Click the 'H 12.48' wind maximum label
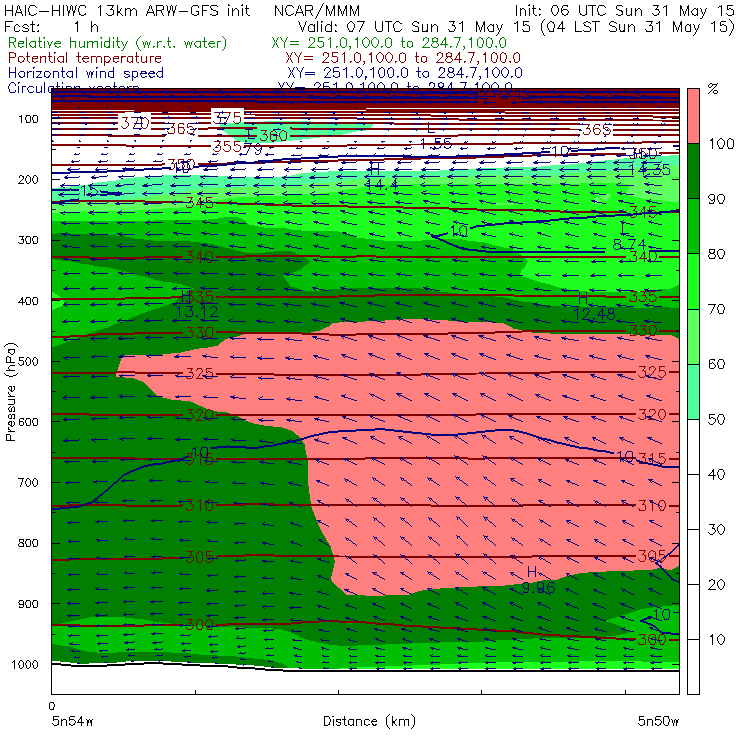740x740 pixels. click(x=594, y=306)
